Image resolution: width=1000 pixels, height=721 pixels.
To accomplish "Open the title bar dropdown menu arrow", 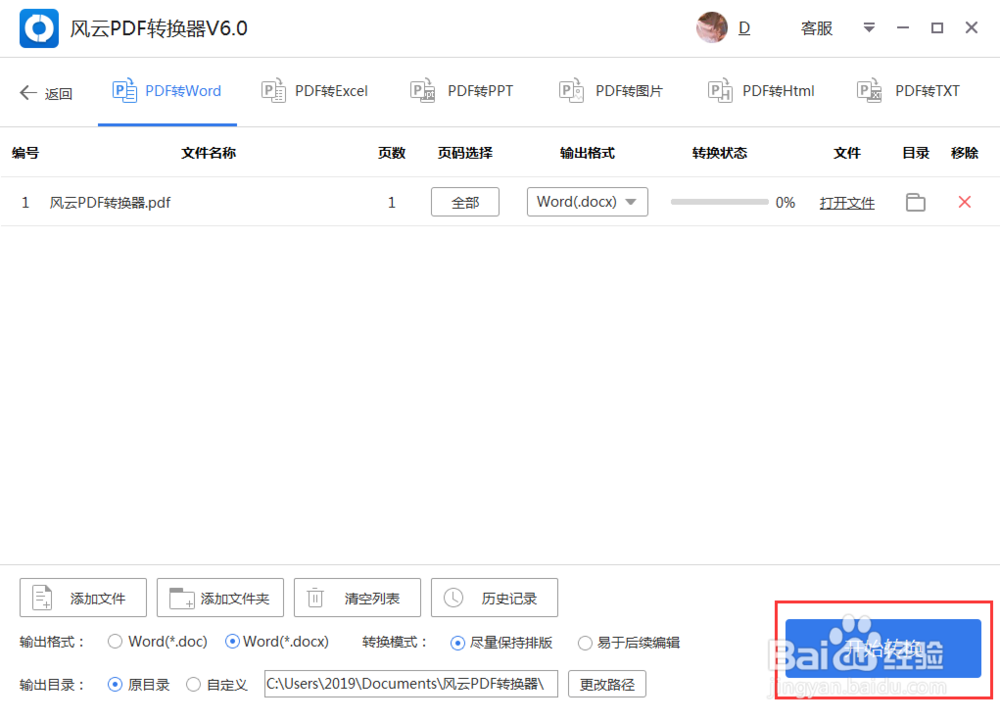I will [x=869, y=27].
